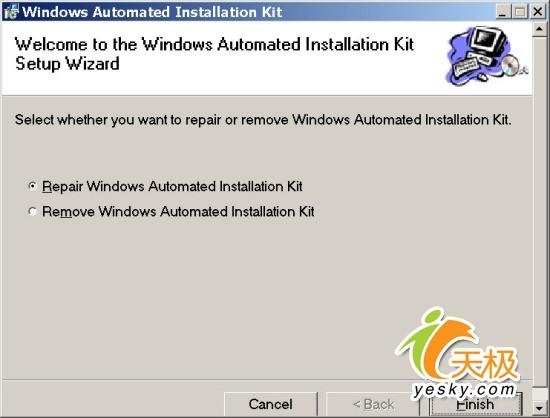Click the scrollbar down arrow
Viewport: 550px width, 418px height.
(539, 407)
